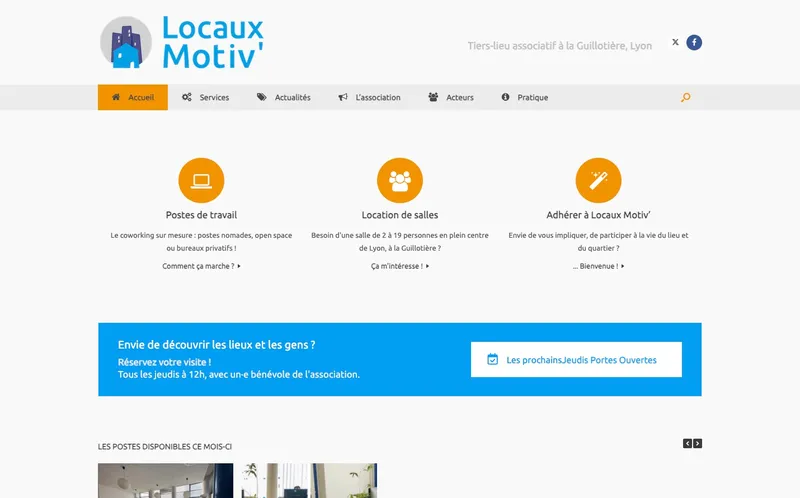This screenshot has width=800, height=498.
Task: Open the Services menu
Action: (x=206, y=97)
